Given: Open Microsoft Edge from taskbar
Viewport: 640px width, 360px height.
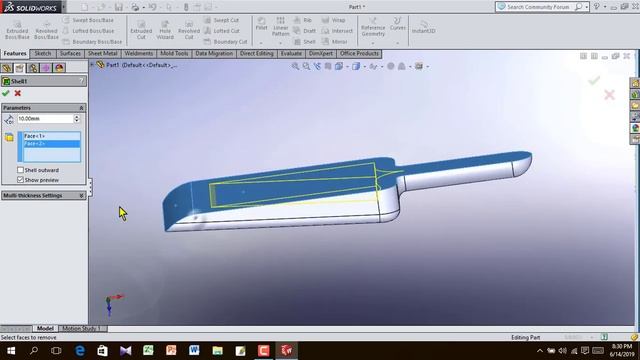Looking at the screenshot, I should click(80, 350).
